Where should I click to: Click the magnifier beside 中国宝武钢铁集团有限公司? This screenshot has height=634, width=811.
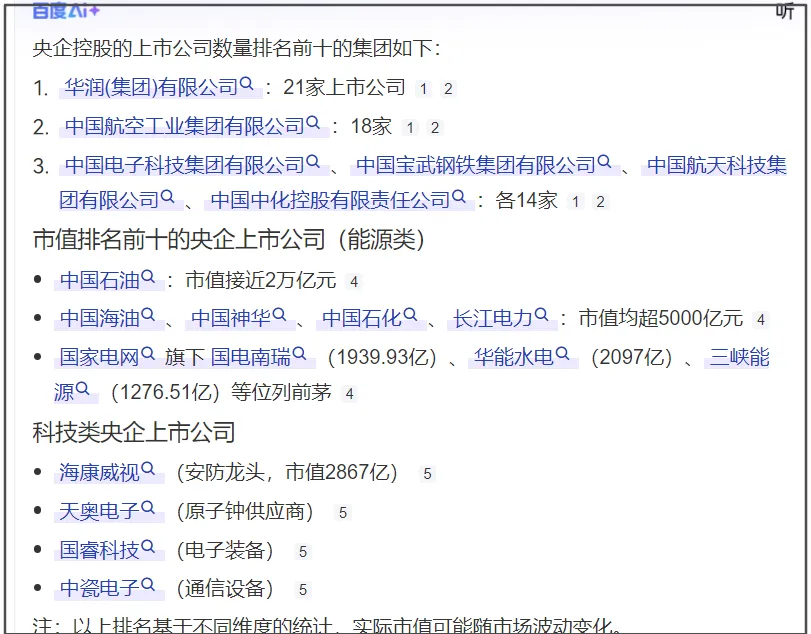(x=604, y=161)
